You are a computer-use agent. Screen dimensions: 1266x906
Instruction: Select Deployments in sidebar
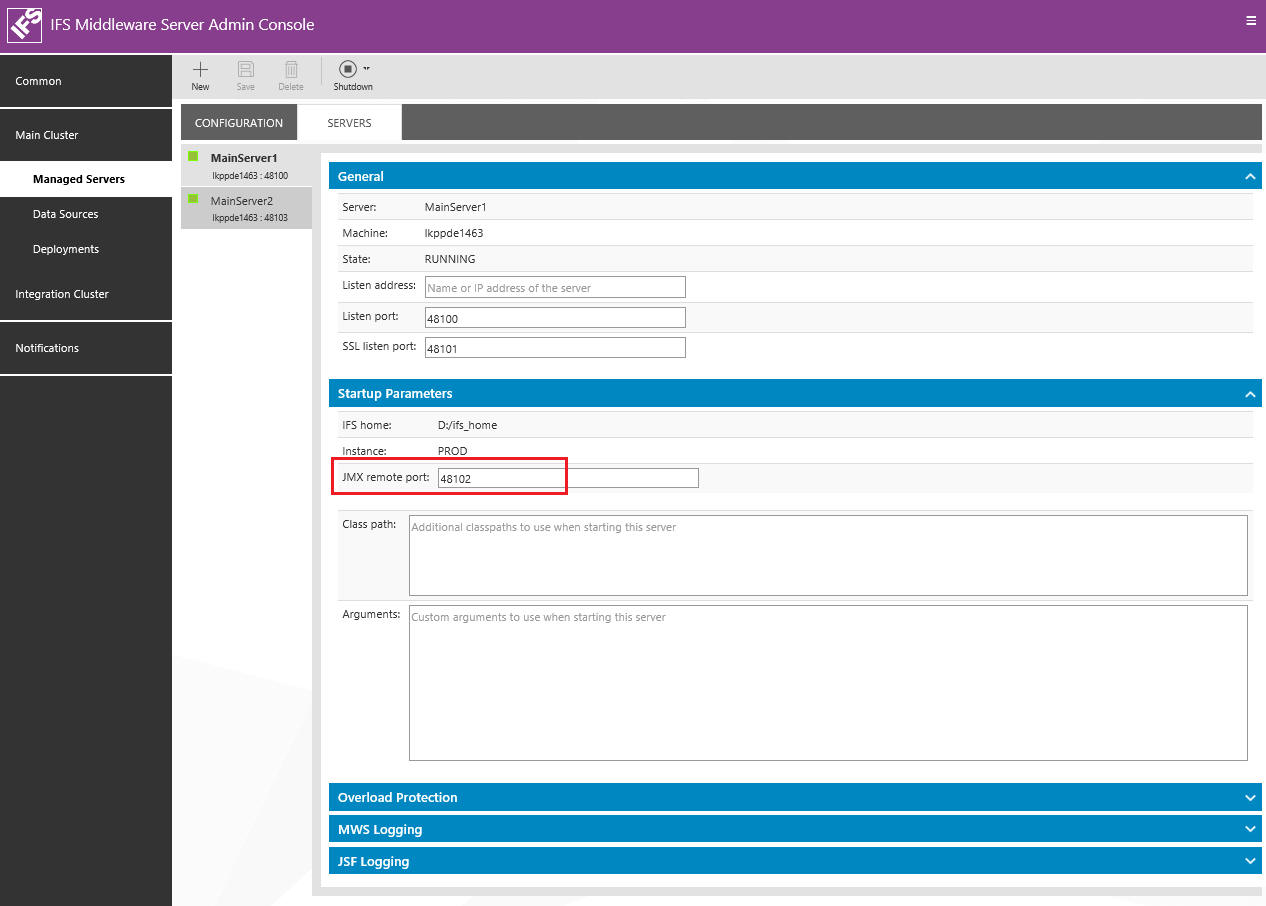(x=86, y=249)
